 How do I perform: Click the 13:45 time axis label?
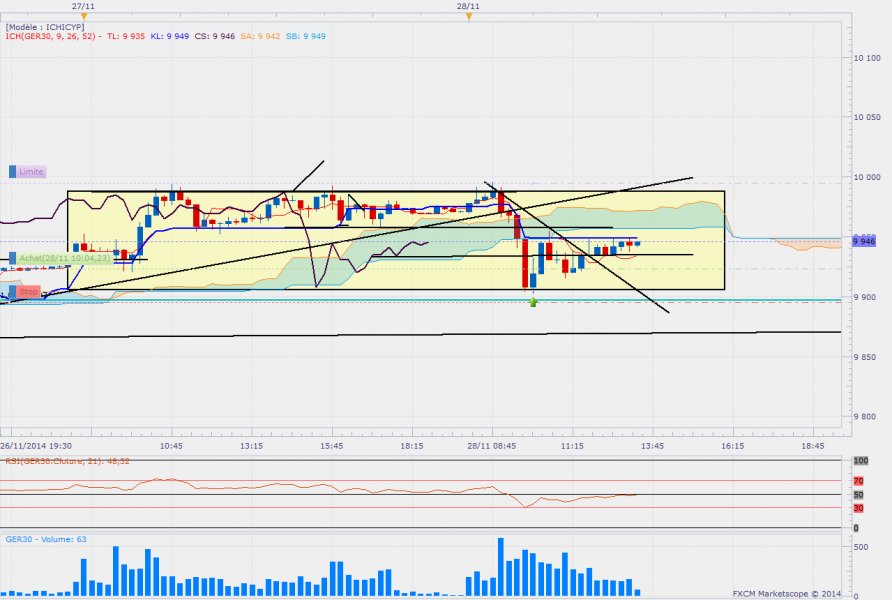[x=652, y=445]
